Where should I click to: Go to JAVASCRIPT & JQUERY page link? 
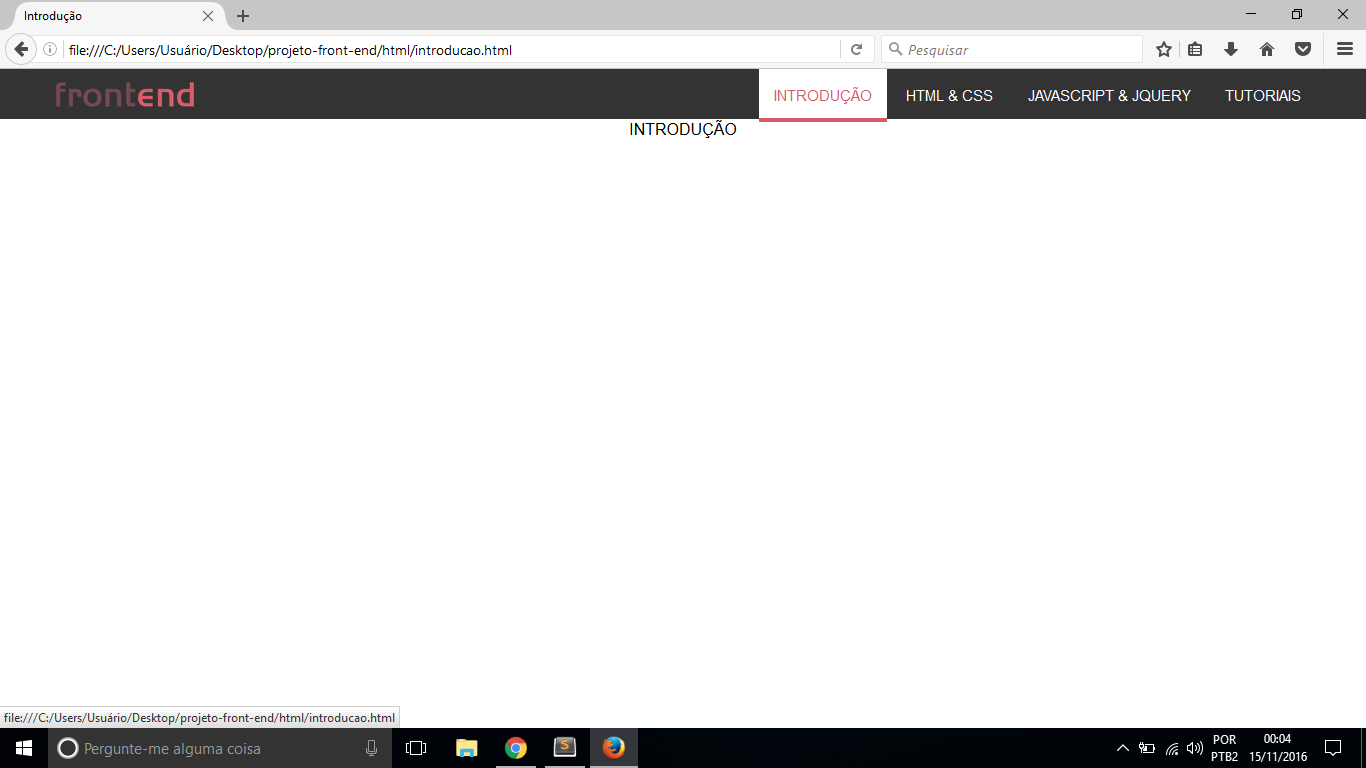[1109, 95]
